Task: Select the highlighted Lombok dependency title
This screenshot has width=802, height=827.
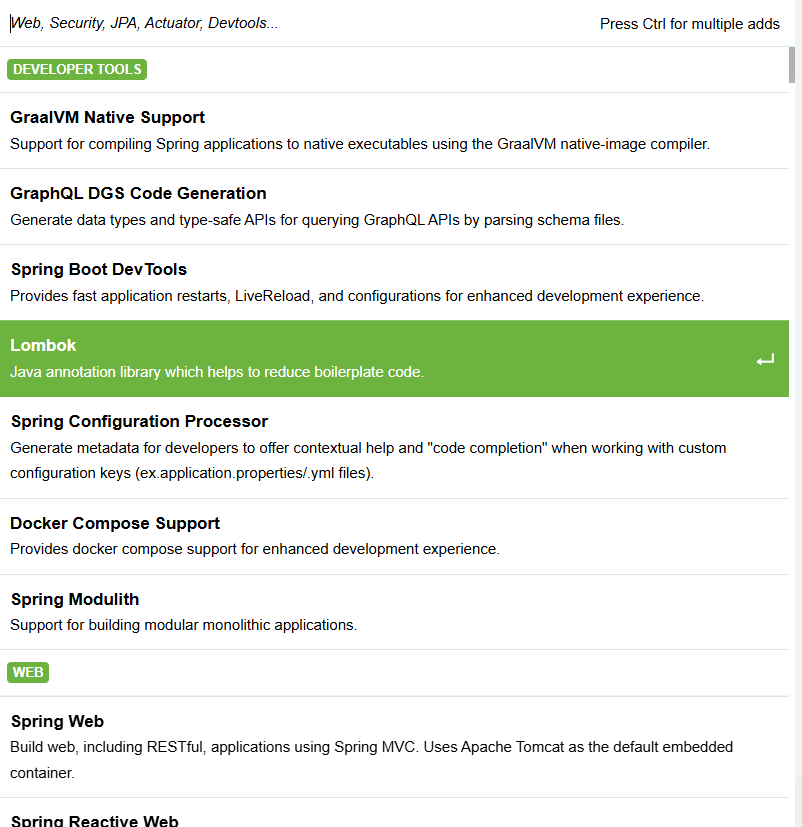Action: [x=43, y=346]
